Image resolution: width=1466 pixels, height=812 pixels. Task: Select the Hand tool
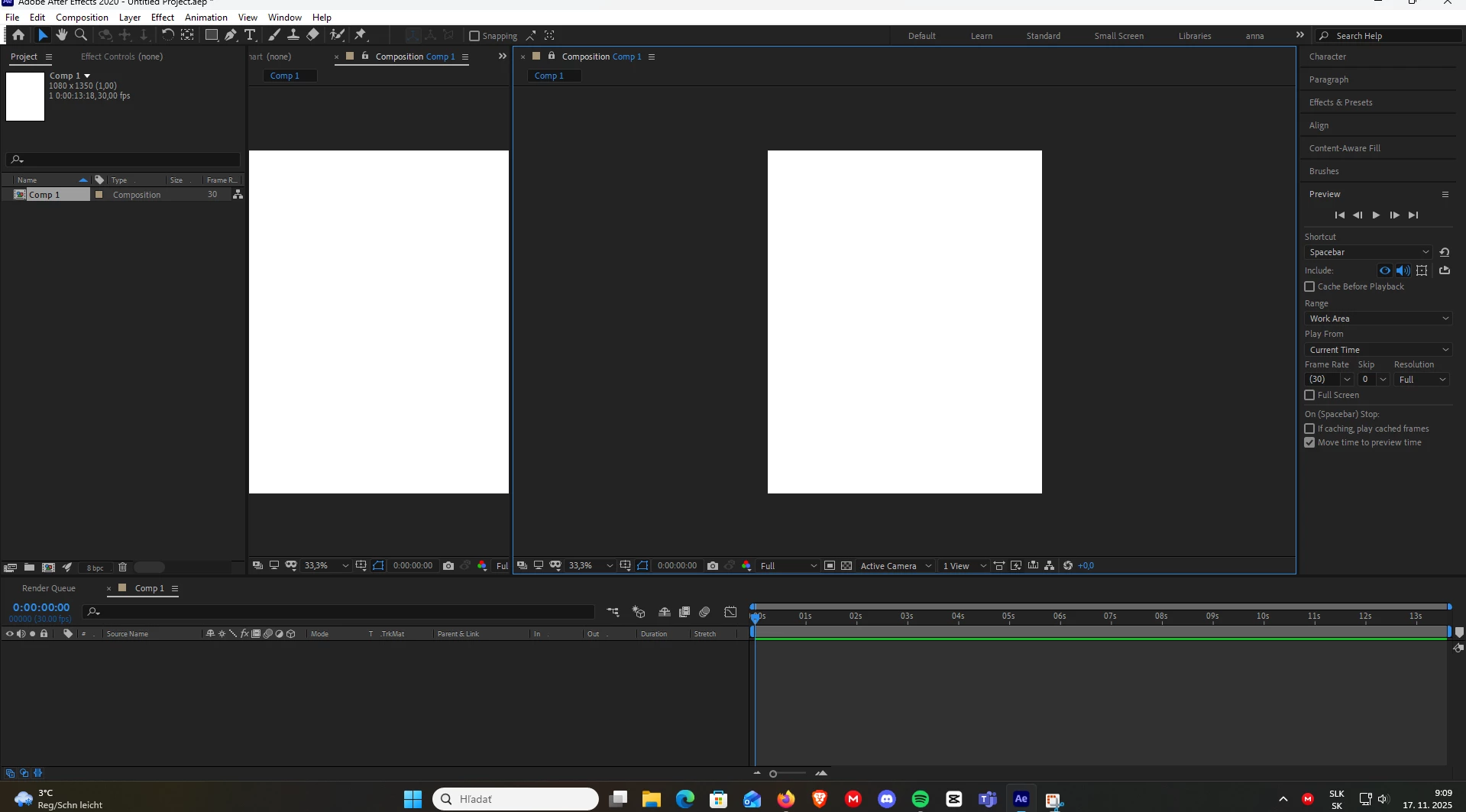(x=62, y=35)
